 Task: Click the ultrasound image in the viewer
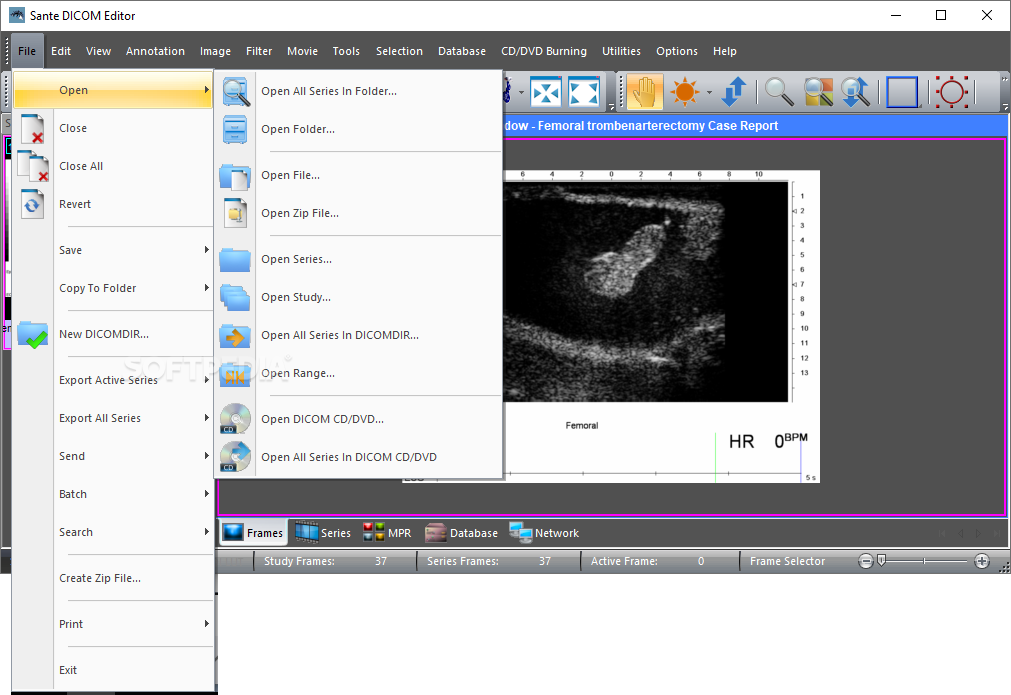(645, 291)
